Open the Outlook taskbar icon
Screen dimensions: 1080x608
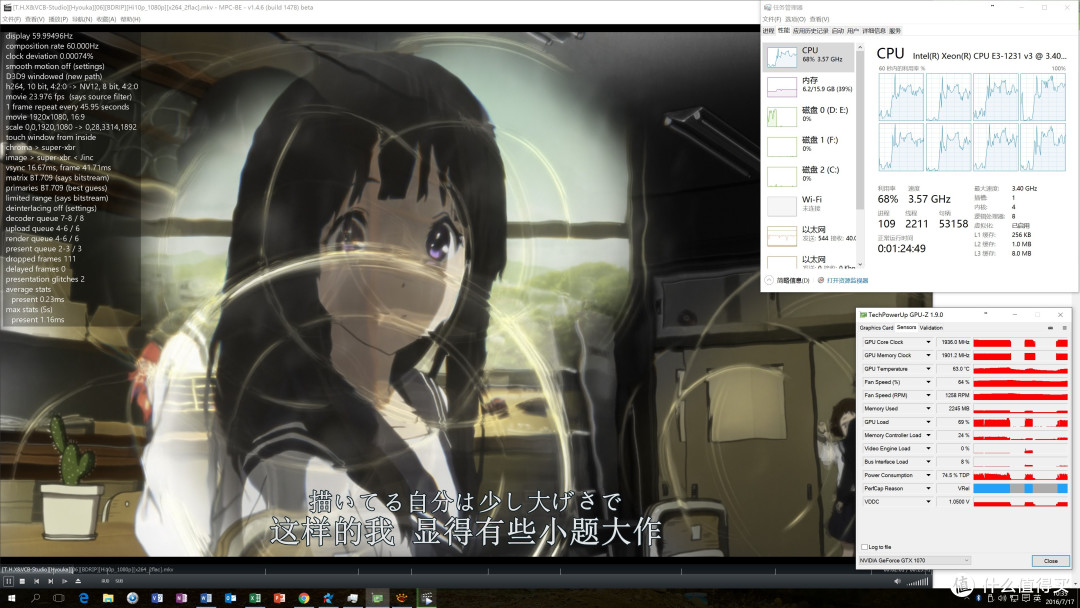pyautogui.click(x=230, y=598)
